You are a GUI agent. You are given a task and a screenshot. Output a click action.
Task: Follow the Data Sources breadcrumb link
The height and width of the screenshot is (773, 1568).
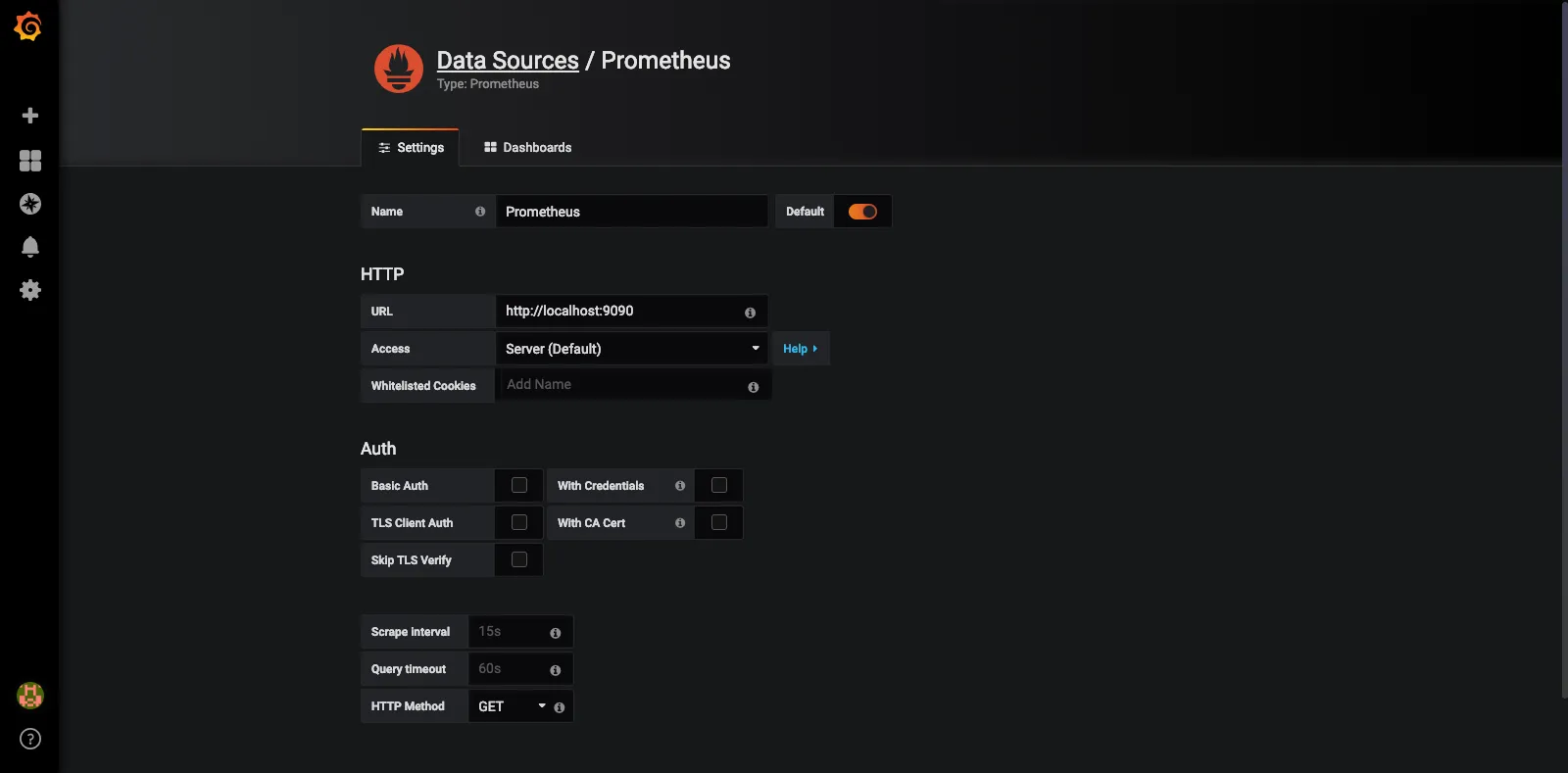(x=508, y=61)
